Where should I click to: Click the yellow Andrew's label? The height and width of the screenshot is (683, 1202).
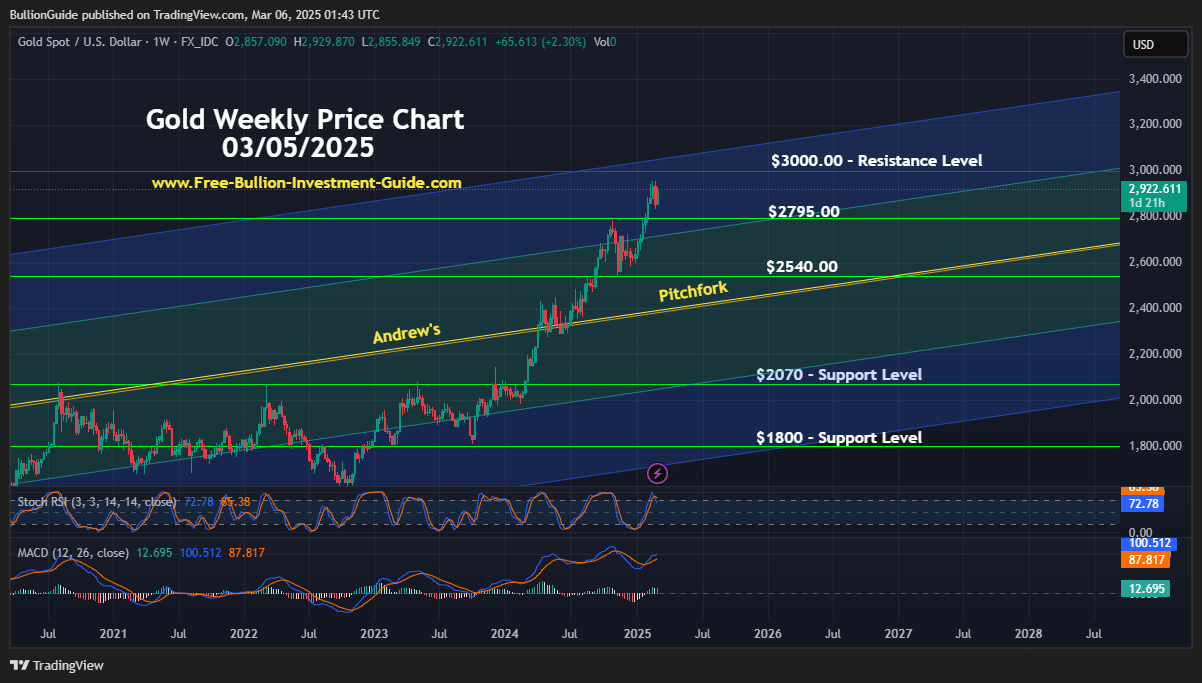tap(407, 333)
